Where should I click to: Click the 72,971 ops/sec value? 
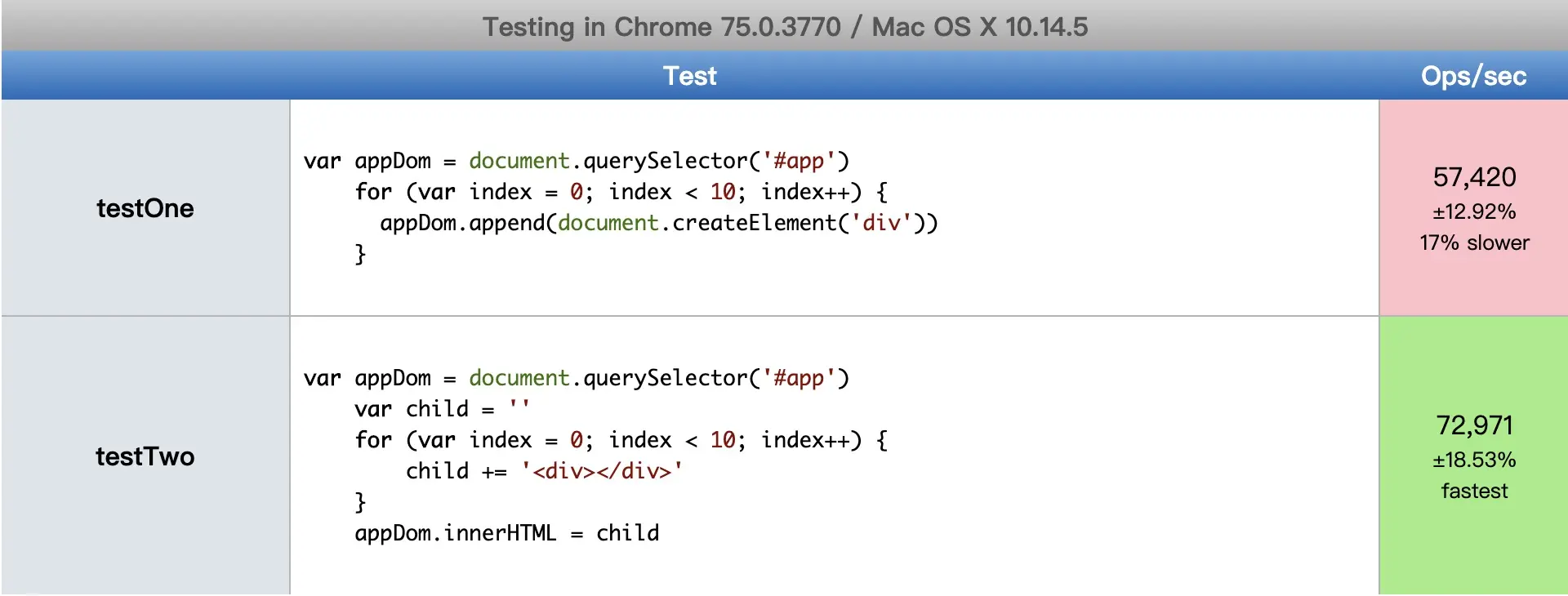pos(1474,425)
